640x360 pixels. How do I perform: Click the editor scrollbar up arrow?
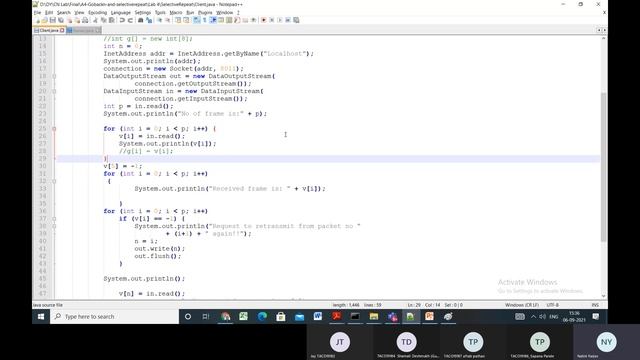(x=603, y=38)
